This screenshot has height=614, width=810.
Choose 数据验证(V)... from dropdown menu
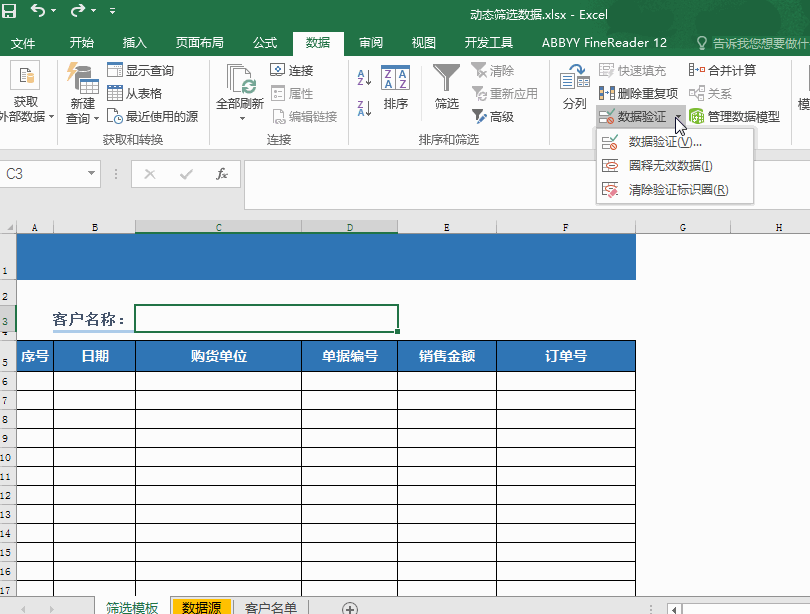coord(675,142)
